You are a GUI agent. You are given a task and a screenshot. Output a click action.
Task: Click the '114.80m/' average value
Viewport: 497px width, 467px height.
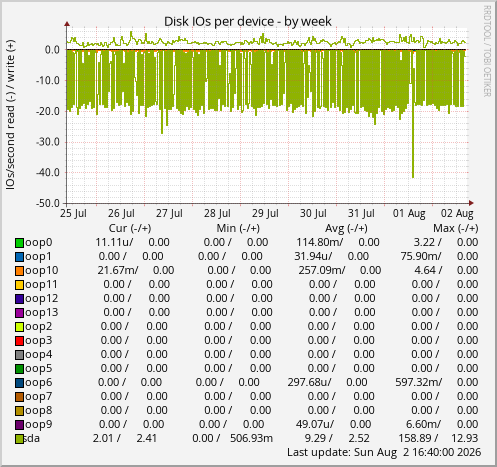tap(320, 242)
